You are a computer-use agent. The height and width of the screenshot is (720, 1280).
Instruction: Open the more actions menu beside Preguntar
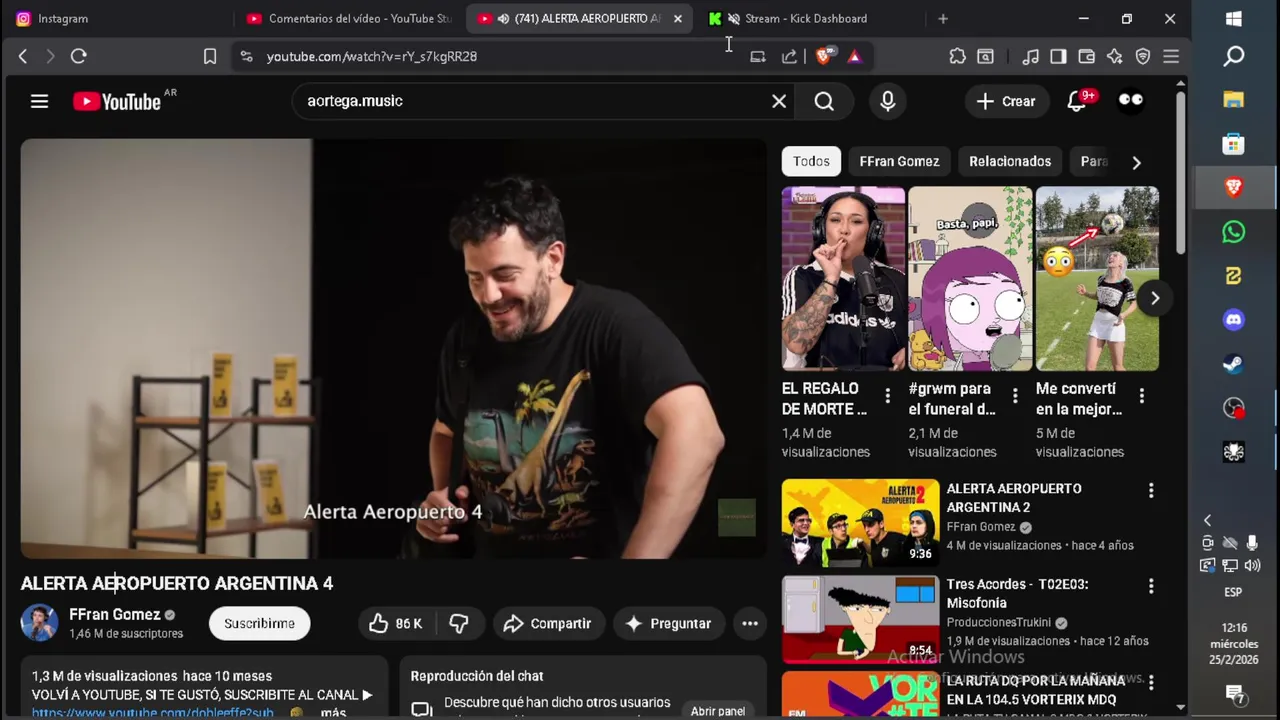click(x=750, y=623)
